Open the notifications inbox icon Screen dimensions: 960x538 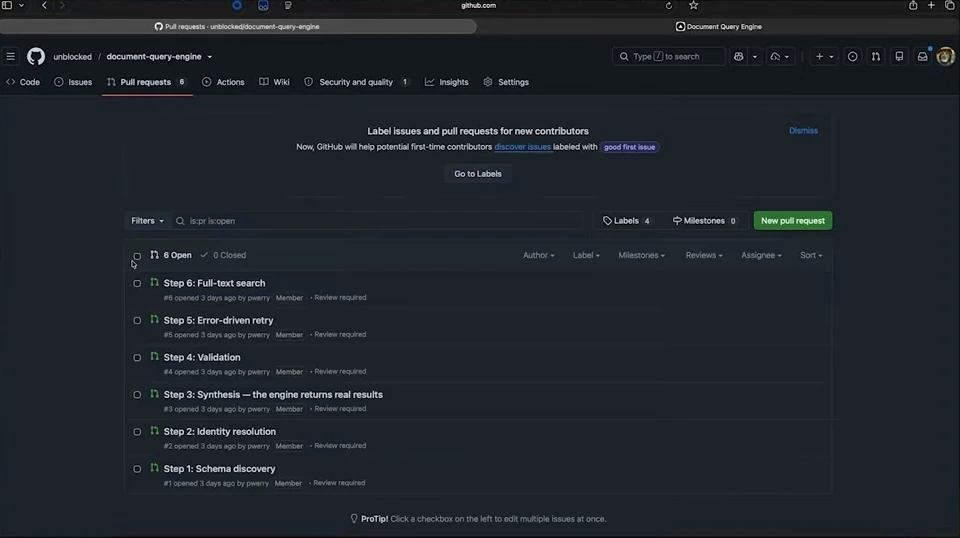click(x=922, y=56)
